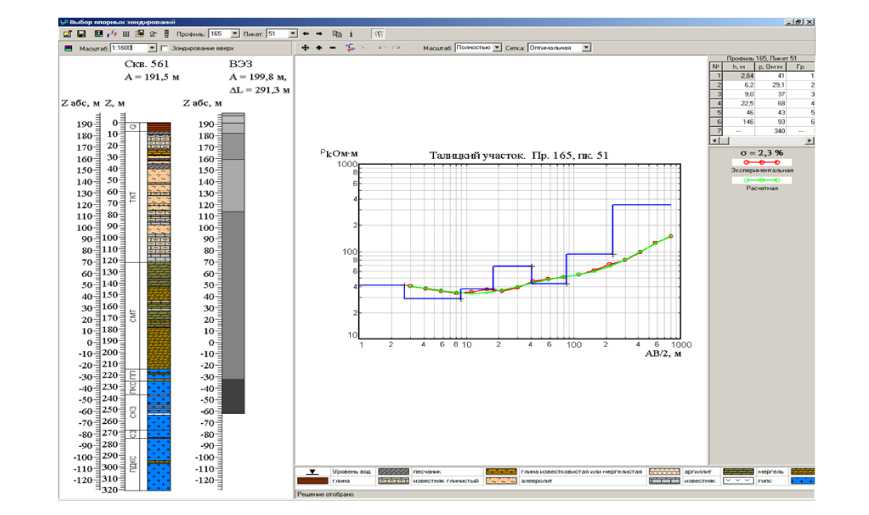This screenshot has height=515, width=869.
Task: Open the Масштаб 'Полностью' dropdown
Action: tap(494, 47)
